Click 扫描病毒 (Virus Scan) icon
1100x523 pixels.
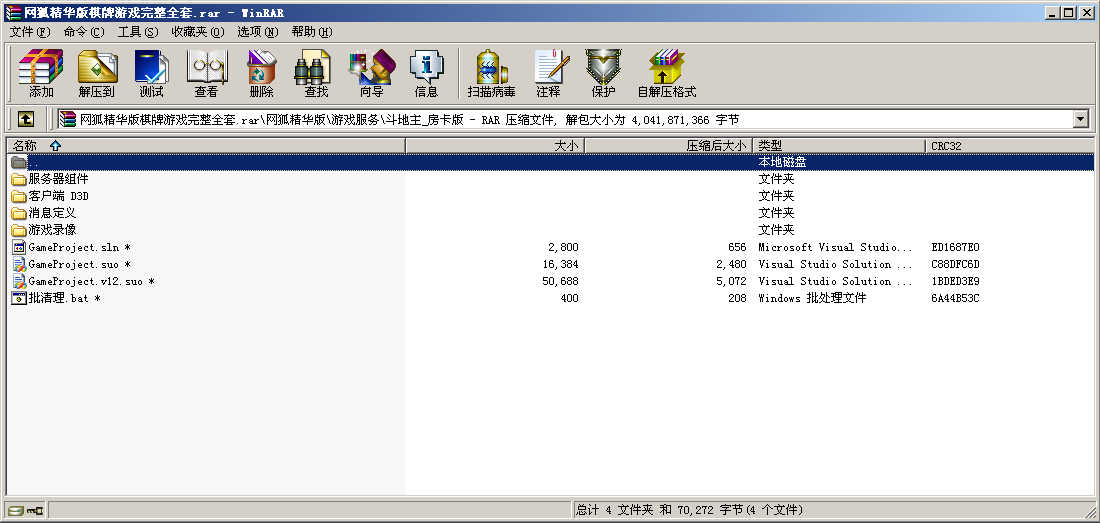click(x=491, y=74)
